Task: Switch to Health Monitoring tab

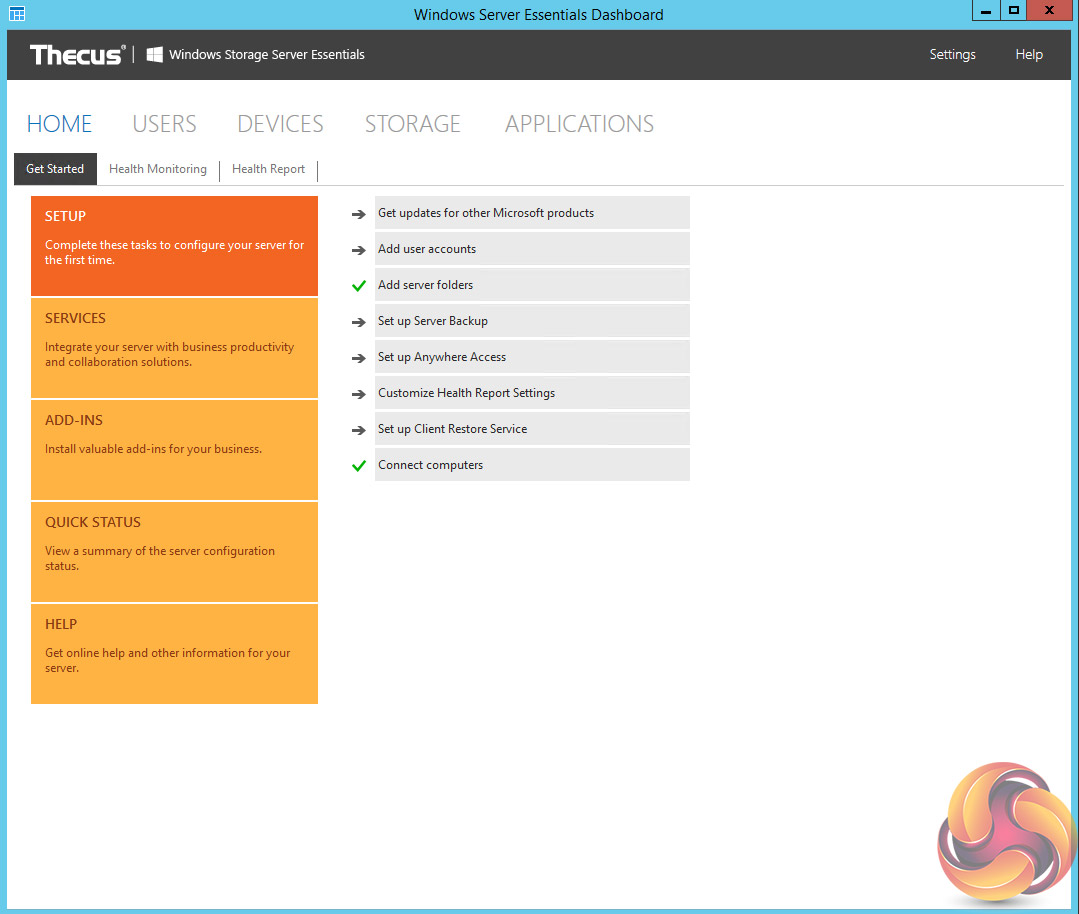Action: 158,169
